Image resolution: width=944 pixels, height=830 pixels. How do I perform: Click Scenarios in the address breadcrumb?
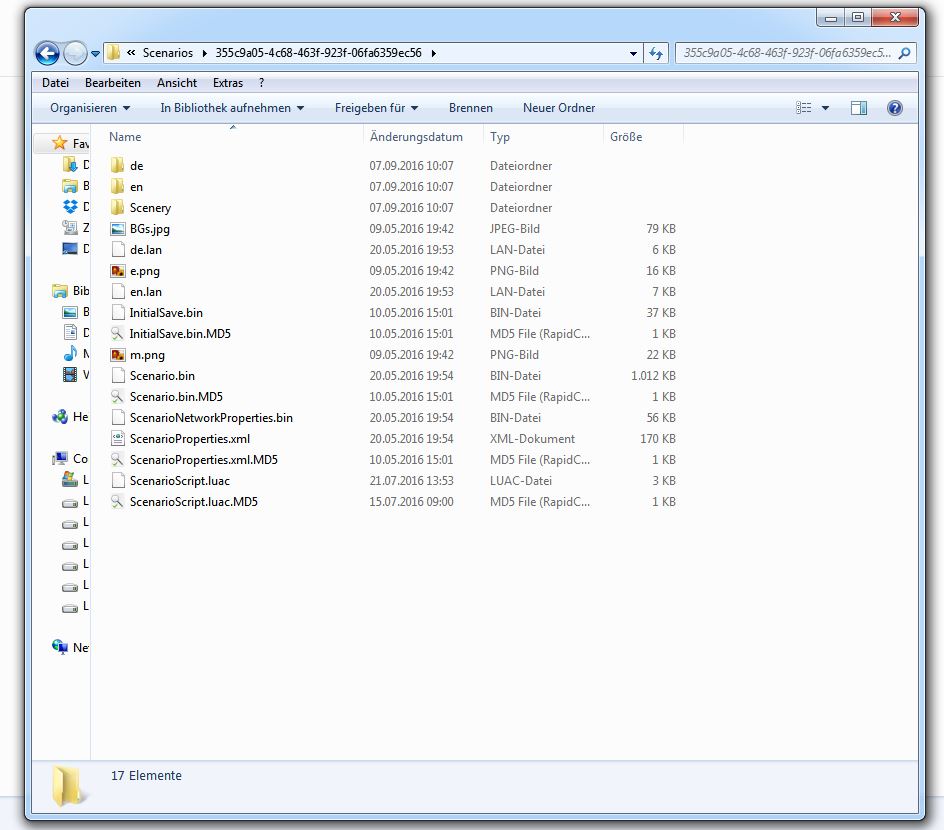167,53
